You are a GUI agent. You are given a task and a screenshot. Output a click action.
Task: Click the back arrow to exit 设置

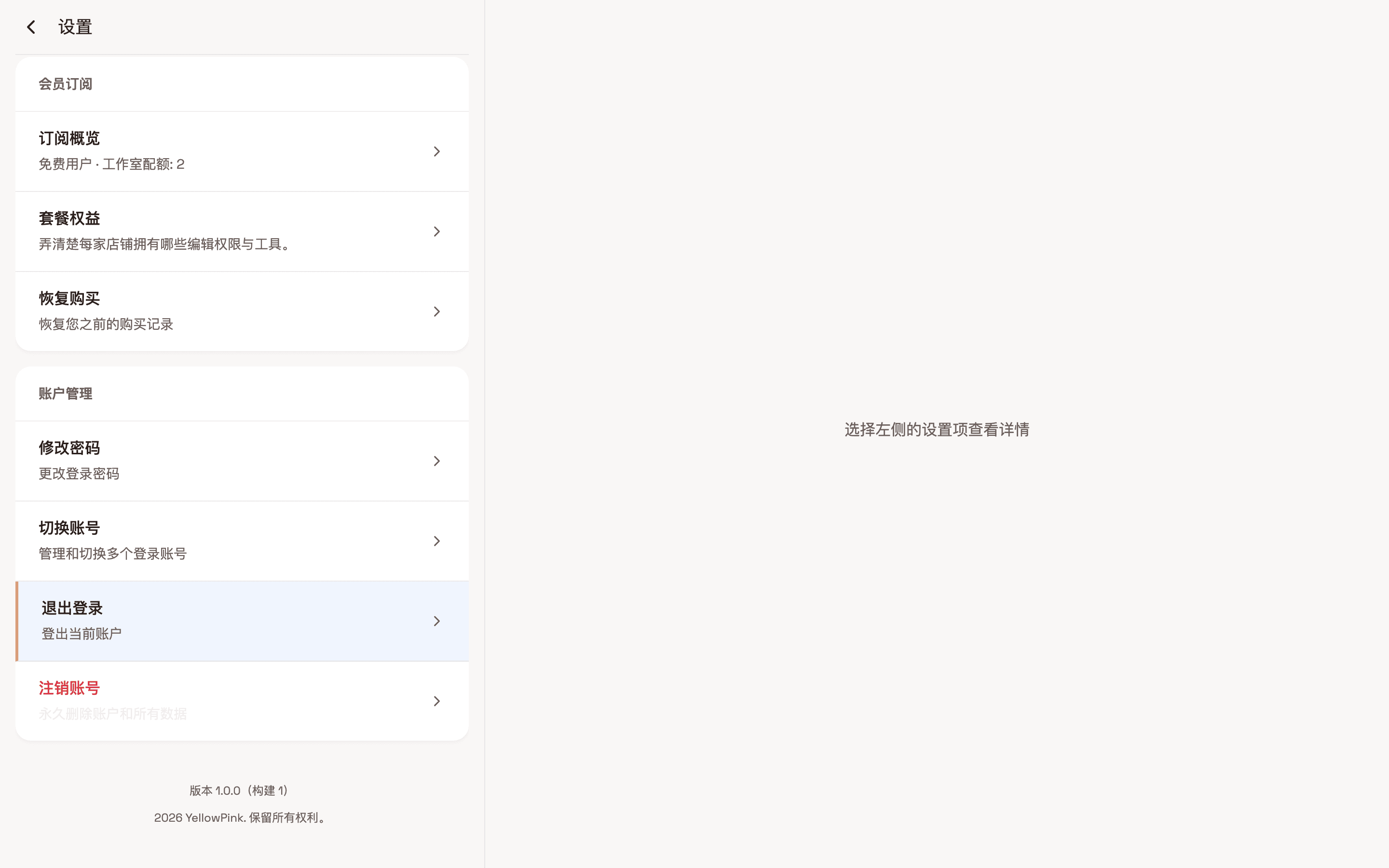(x=30, y=27)
